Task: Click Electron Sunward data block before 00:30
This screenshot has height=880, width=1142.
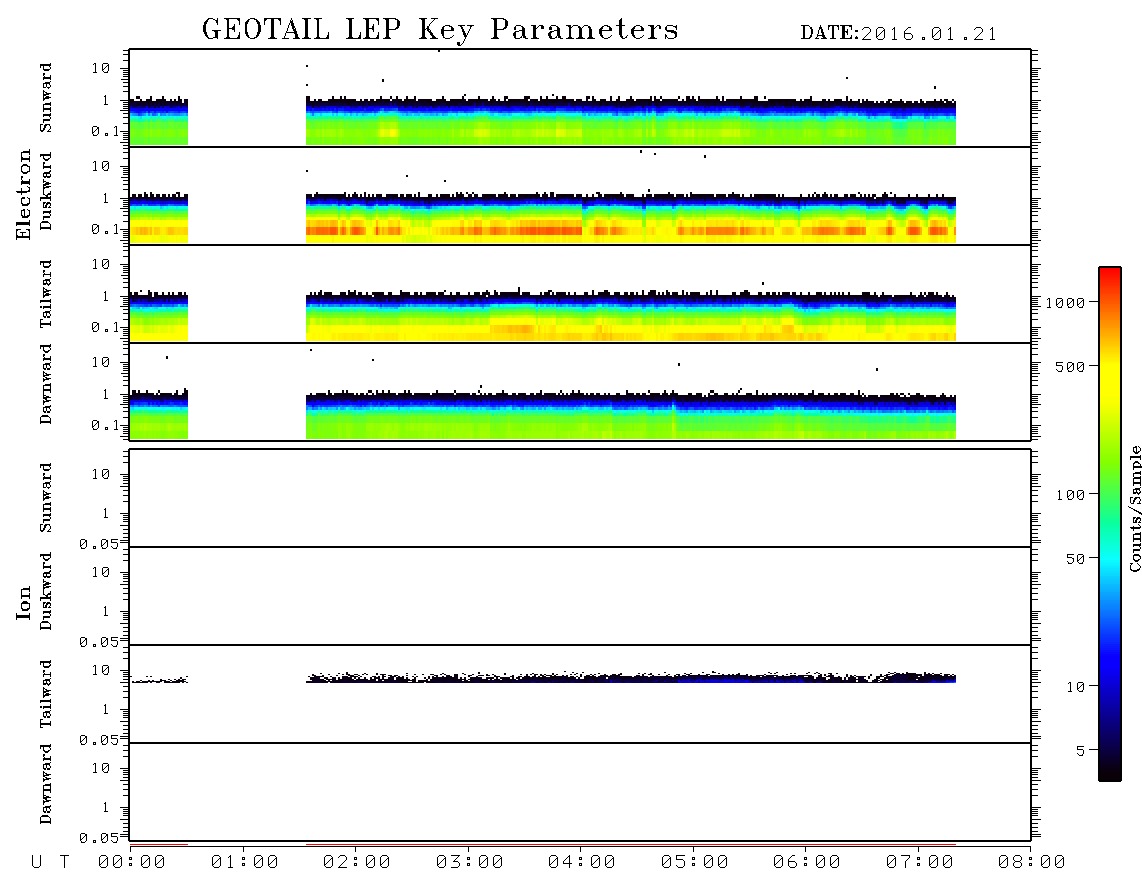Action: (159, 122)
